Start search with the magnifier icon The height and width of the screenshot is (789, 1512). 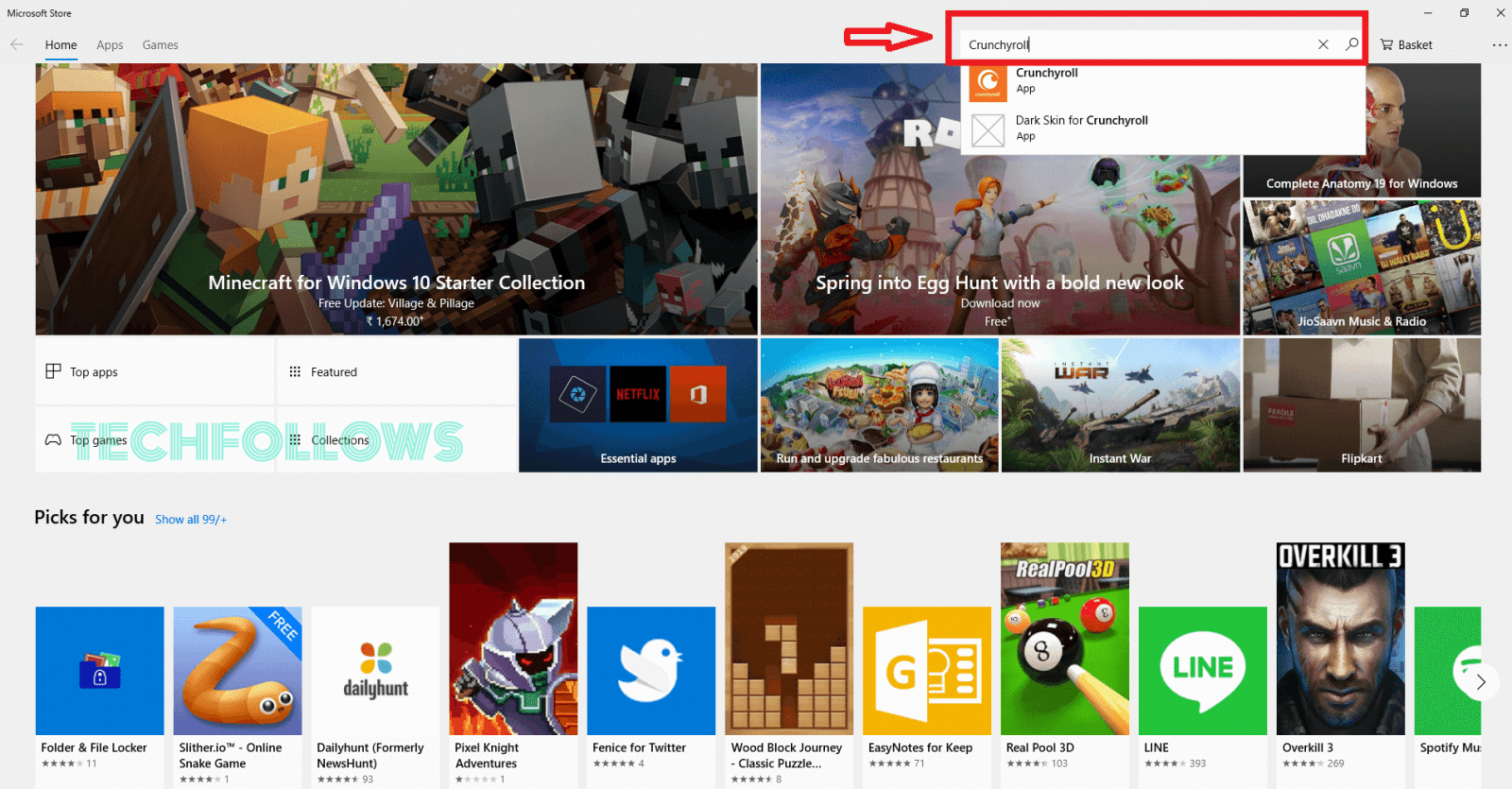pos(1352,44)
